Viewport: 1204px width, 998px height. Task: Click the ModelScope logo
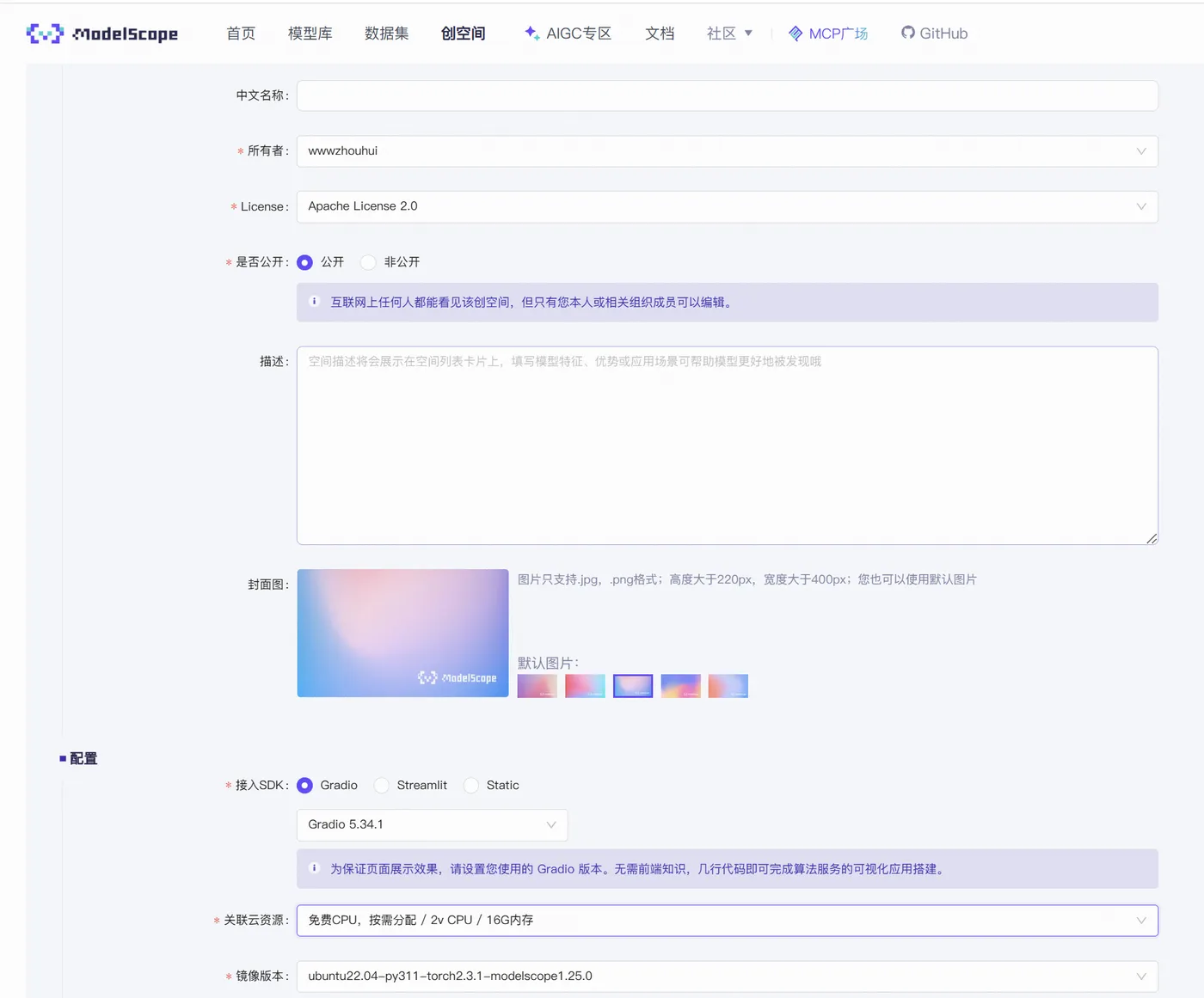102,34
